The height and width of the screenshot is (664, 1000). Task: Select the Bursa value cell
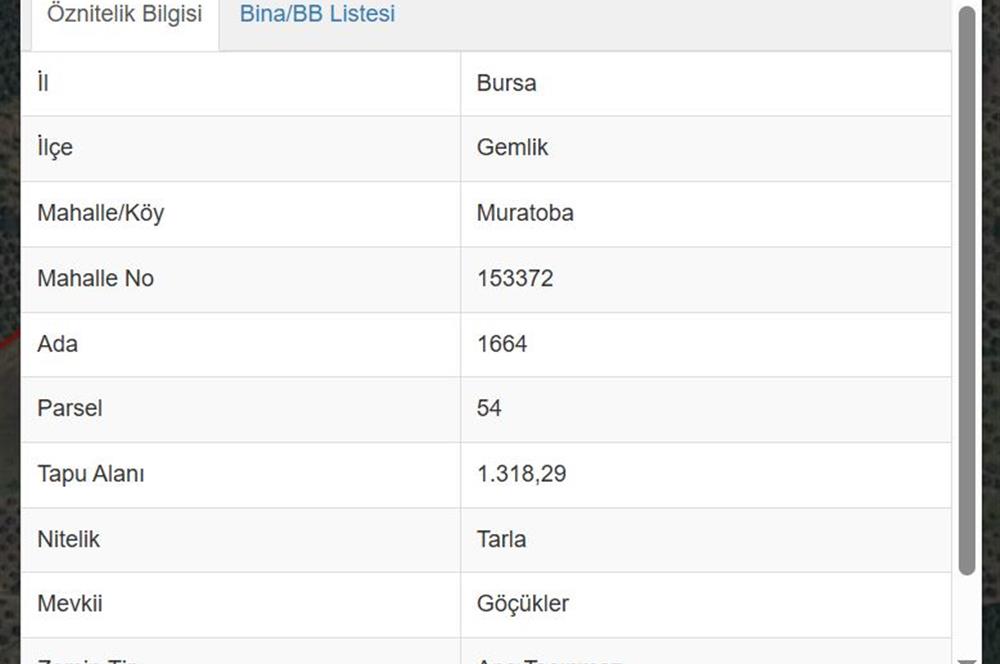pyautogui.click(x=706, y=84)
